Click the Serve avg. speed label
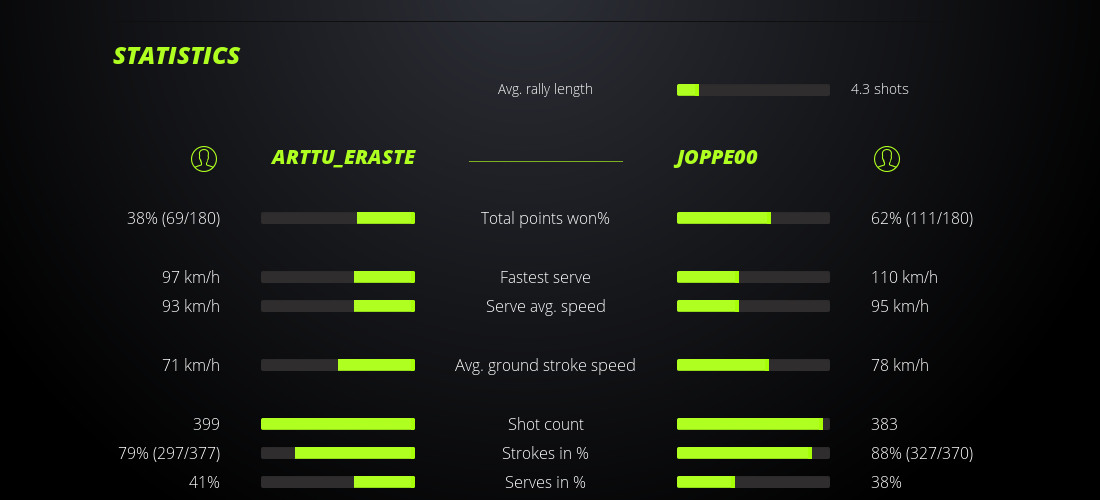Image resolution: width=1100 pixels, height=500 pixels. coord(545,306)
